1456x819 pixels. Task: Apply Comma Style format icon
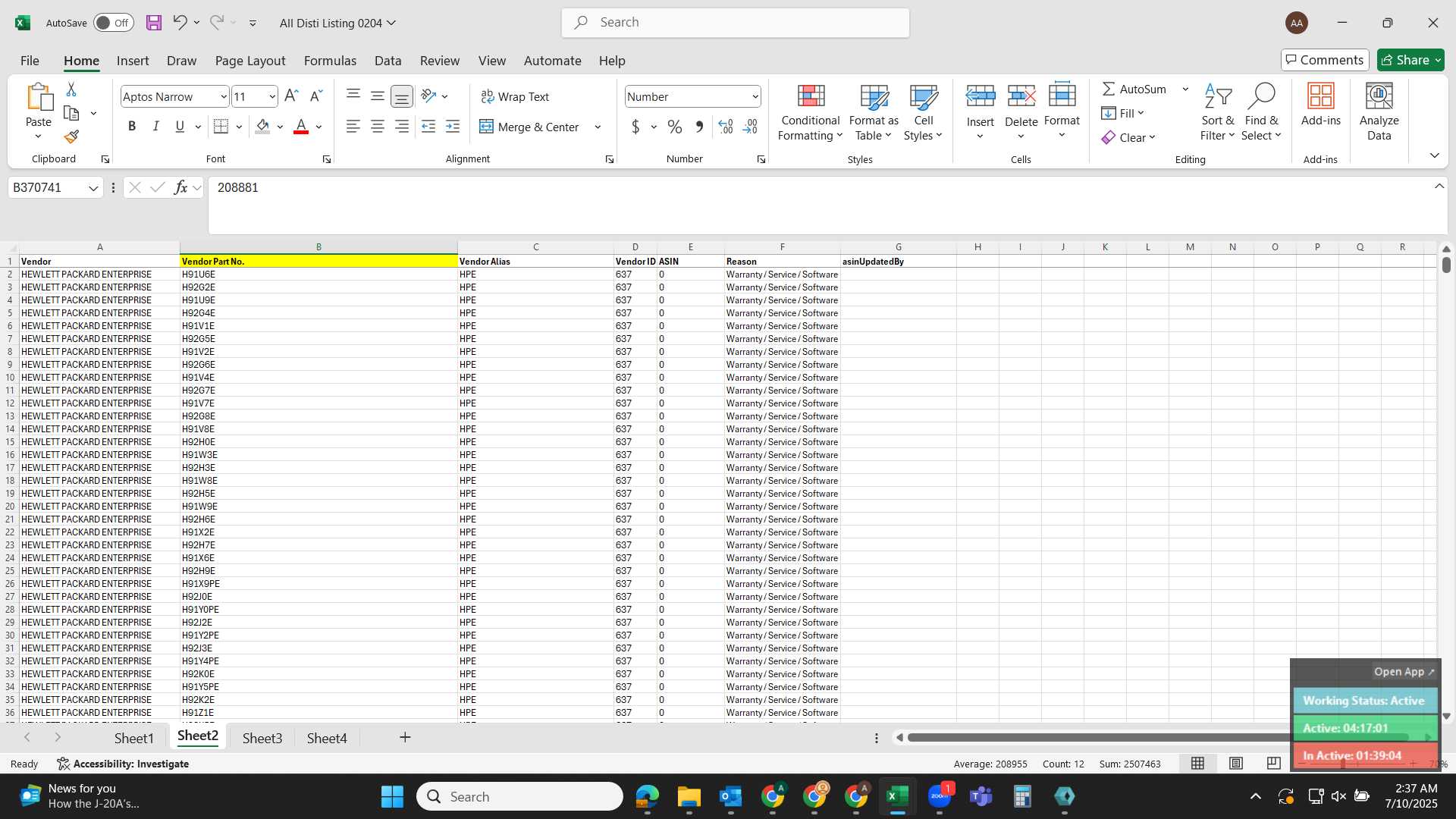(x=699, y=127)
